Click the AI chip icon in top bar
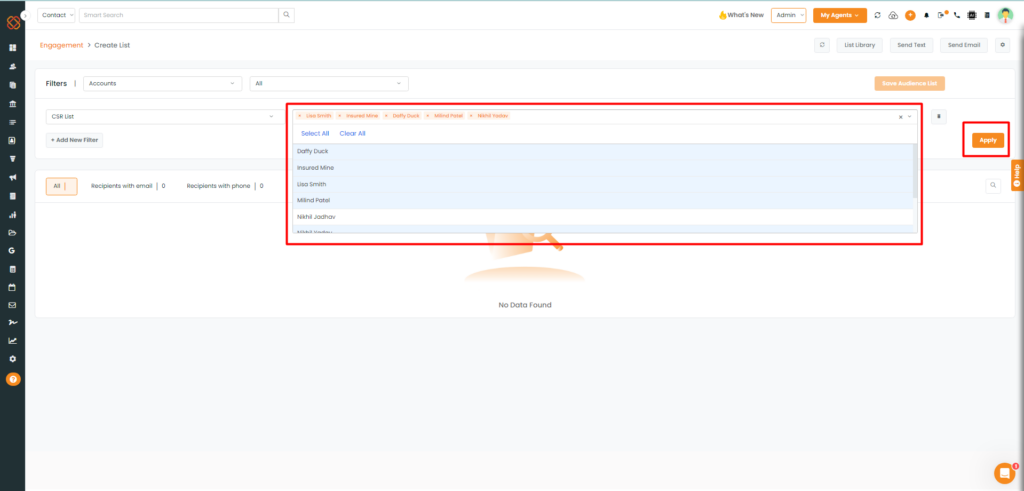1024x491 pixels. [972, 15]
